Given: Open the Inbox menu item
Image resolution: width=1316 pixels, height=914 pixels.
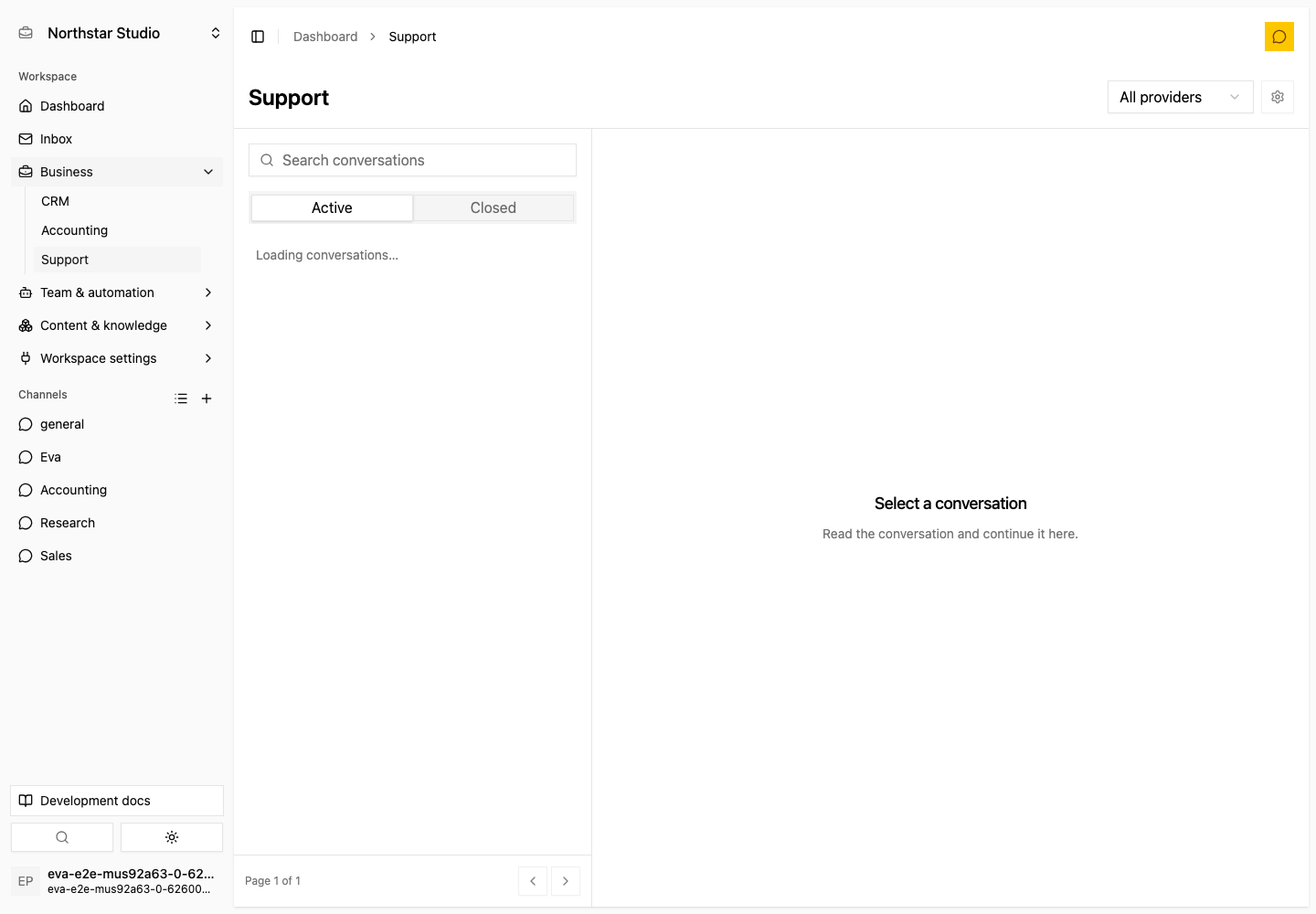Looking at the screenshot, I should pyautogui.click(x=117, y=139).
